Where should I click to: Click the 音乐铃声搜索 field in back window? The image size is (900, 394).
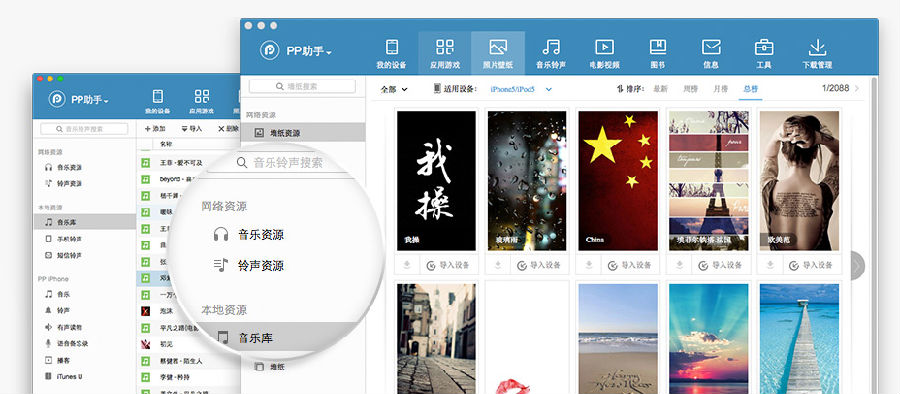coord(84,129)
